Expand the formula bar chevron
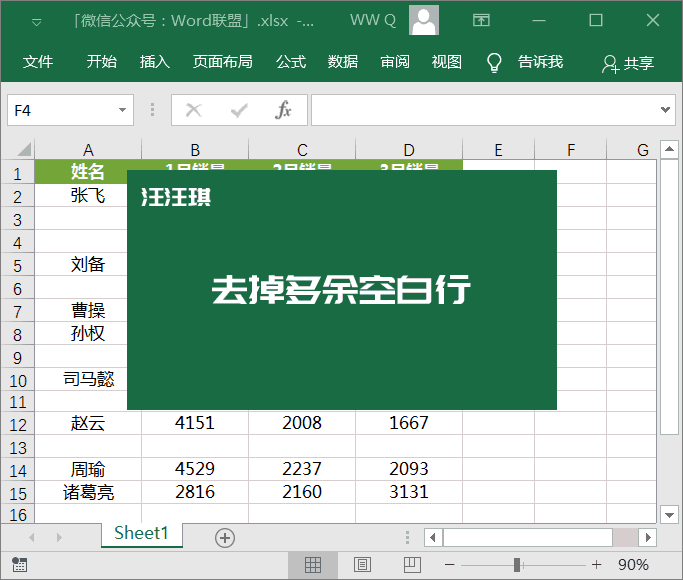Viewport: 683px width, 580px height. tap(665, 110)
